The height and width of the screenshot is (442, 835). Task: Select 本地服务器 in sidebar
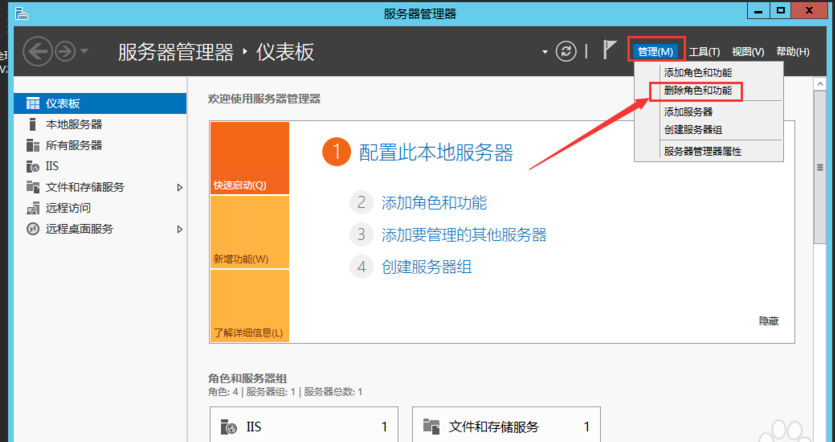point(100,124)
